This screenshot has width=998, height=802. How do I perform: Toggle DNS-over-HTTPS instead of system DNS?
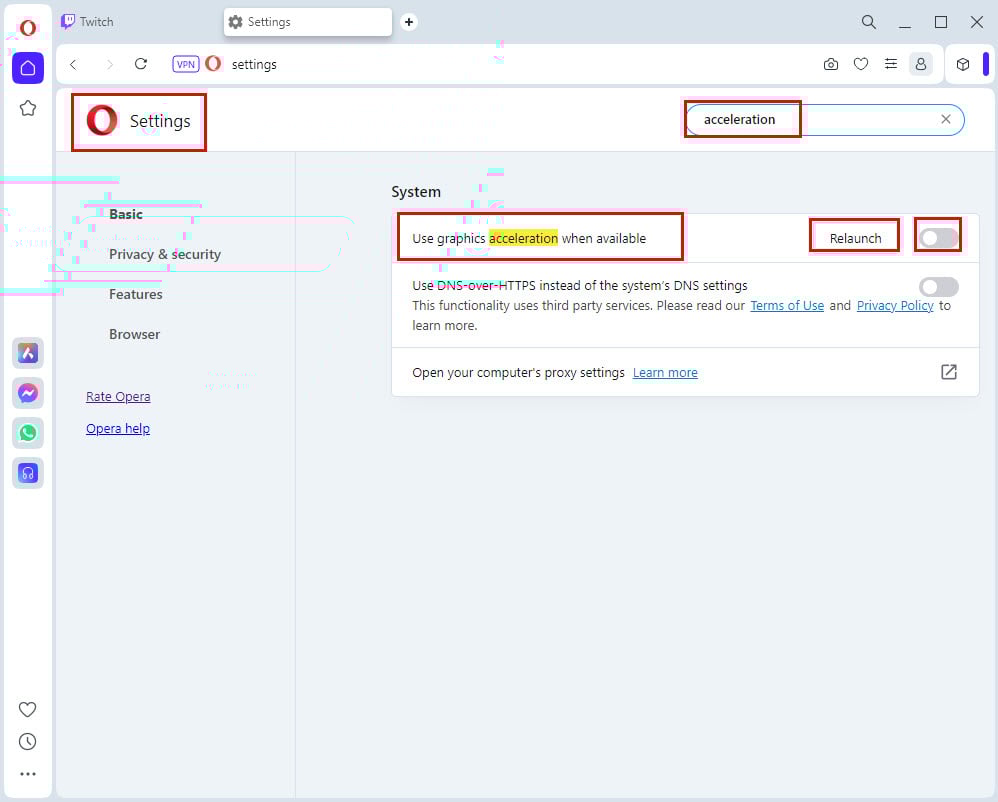(x=938, y=286)
